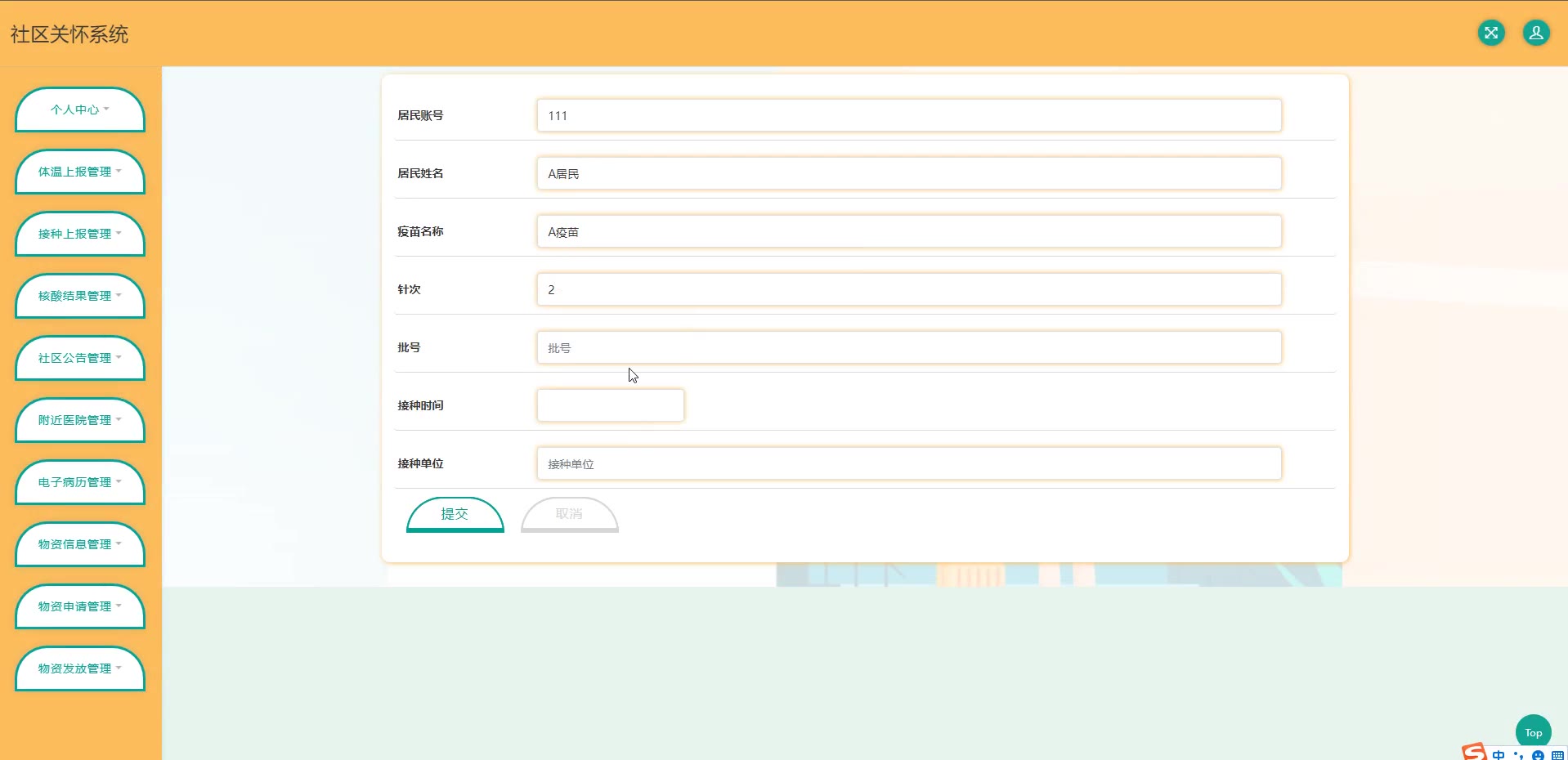Focus the empty 批号 input field

[x=909, y=347]
